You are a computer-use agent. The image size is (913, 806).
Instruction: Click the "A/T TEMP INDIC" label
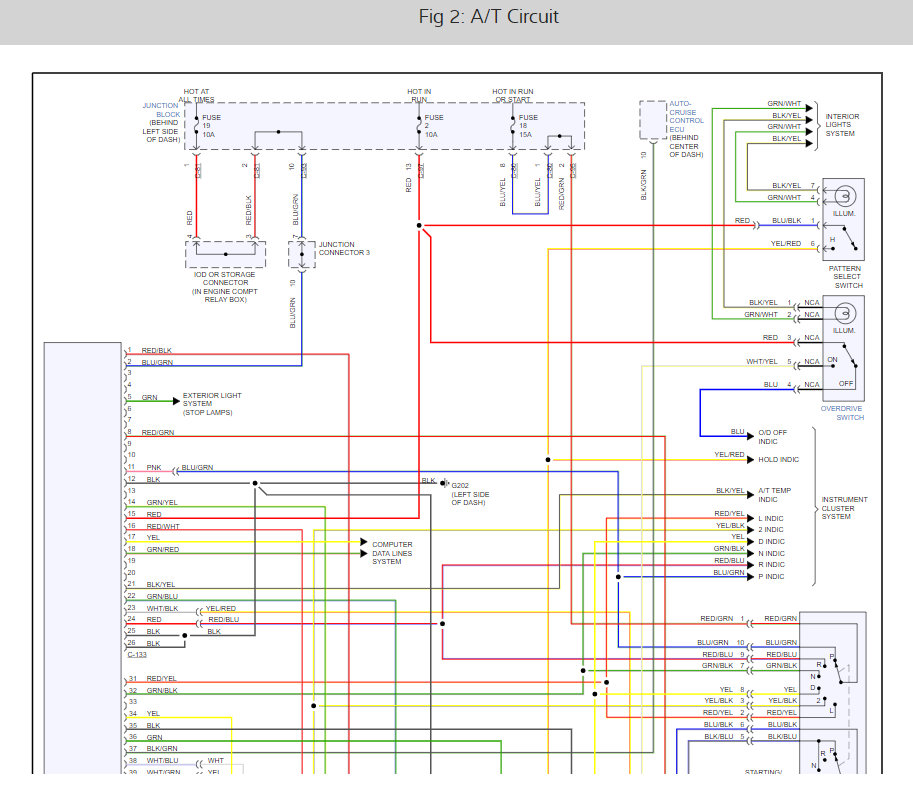[774, 495]
